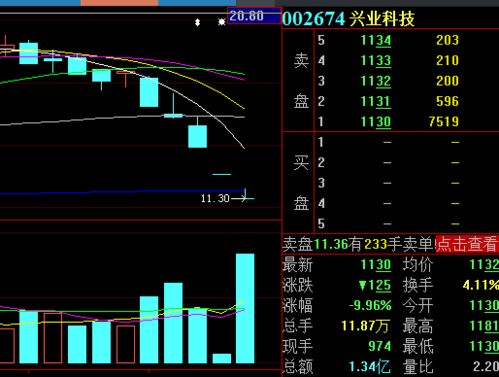Click the latest price 最新 1130 value
499x377 pixels.
pyautogui.click(x=376, y=265)
